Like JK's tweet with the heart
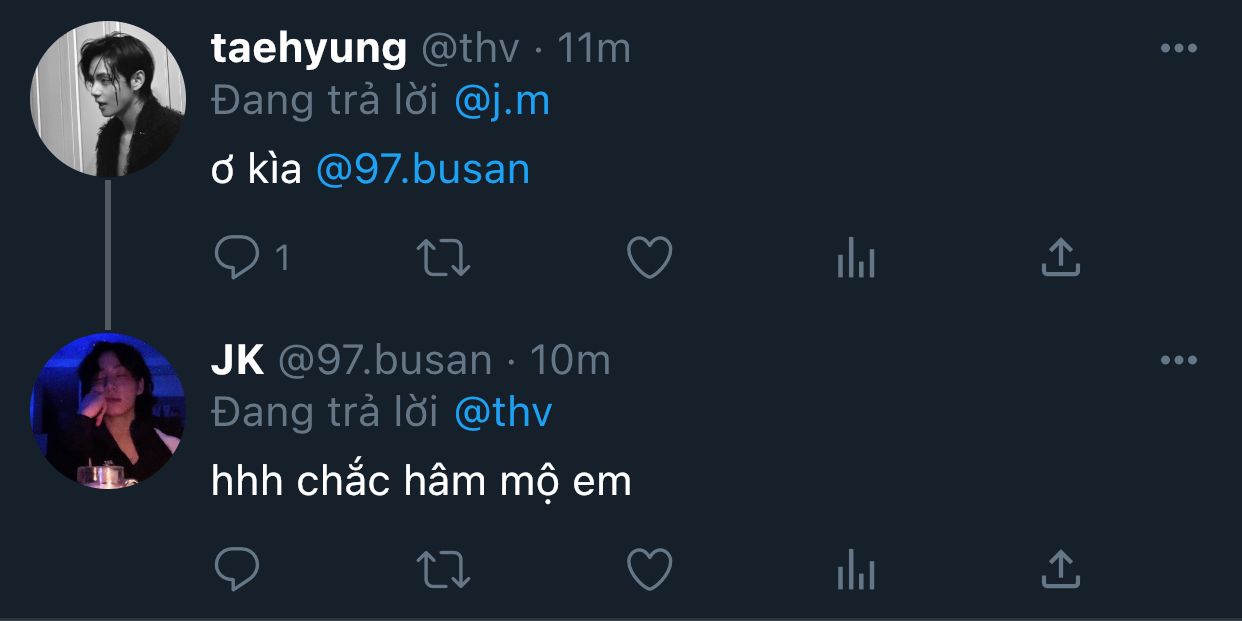1242x621 pixels. click(649, 570)
